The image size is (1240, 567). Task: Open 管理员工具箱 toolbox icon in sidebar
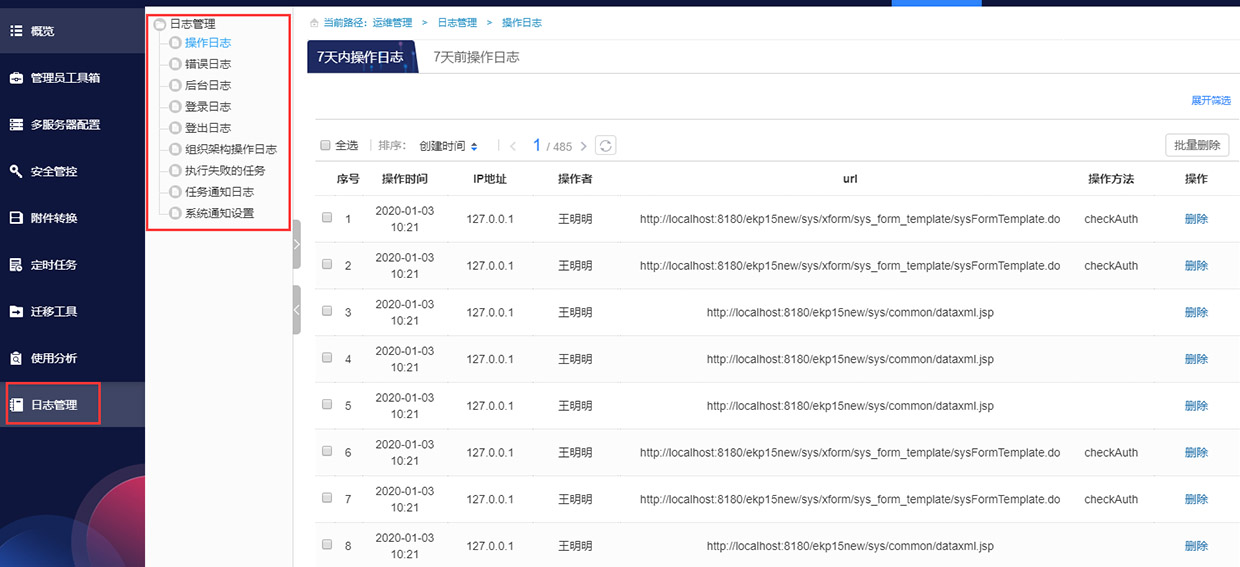[16, 78]
